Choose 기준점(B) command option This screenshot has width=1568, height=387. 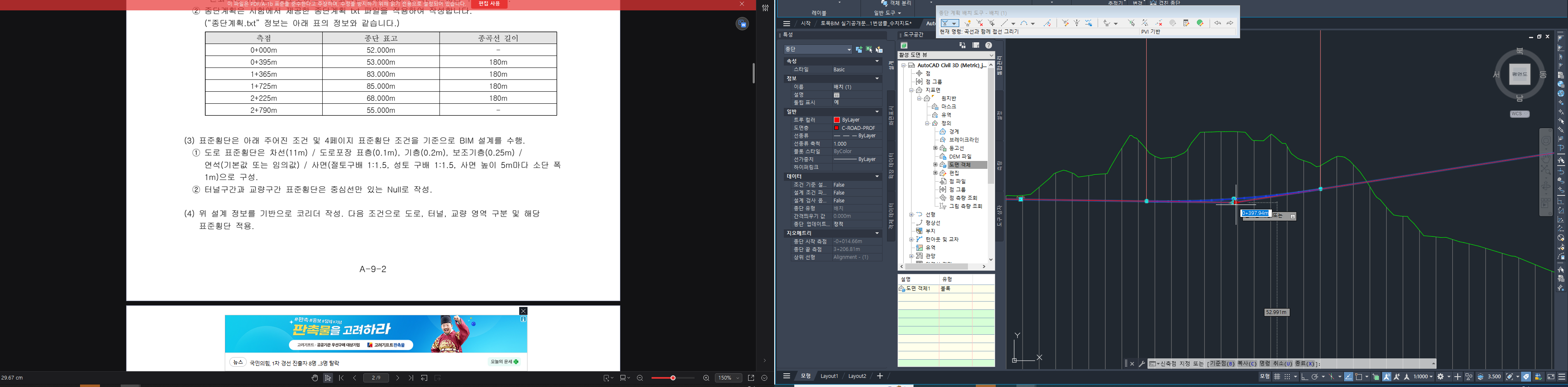click(1222, 364)
